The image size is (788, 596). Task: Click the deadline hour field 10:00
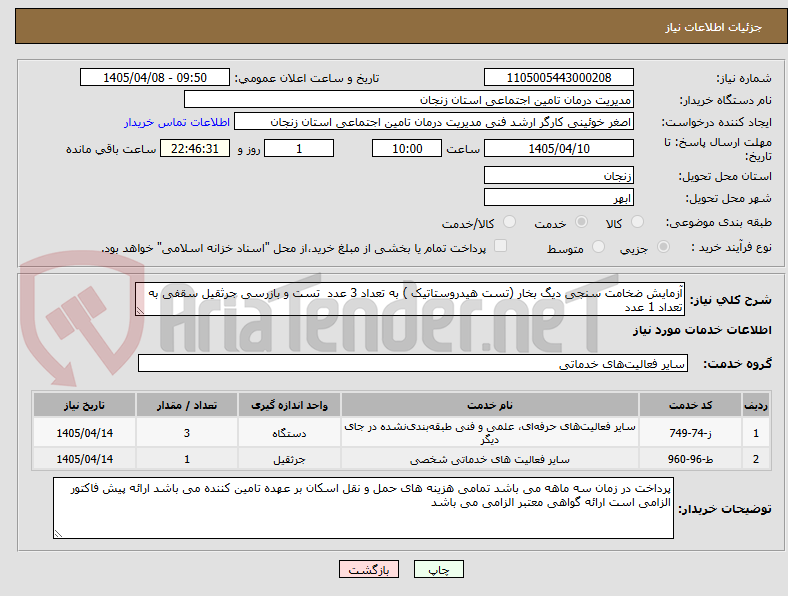[x=407, y=148]
